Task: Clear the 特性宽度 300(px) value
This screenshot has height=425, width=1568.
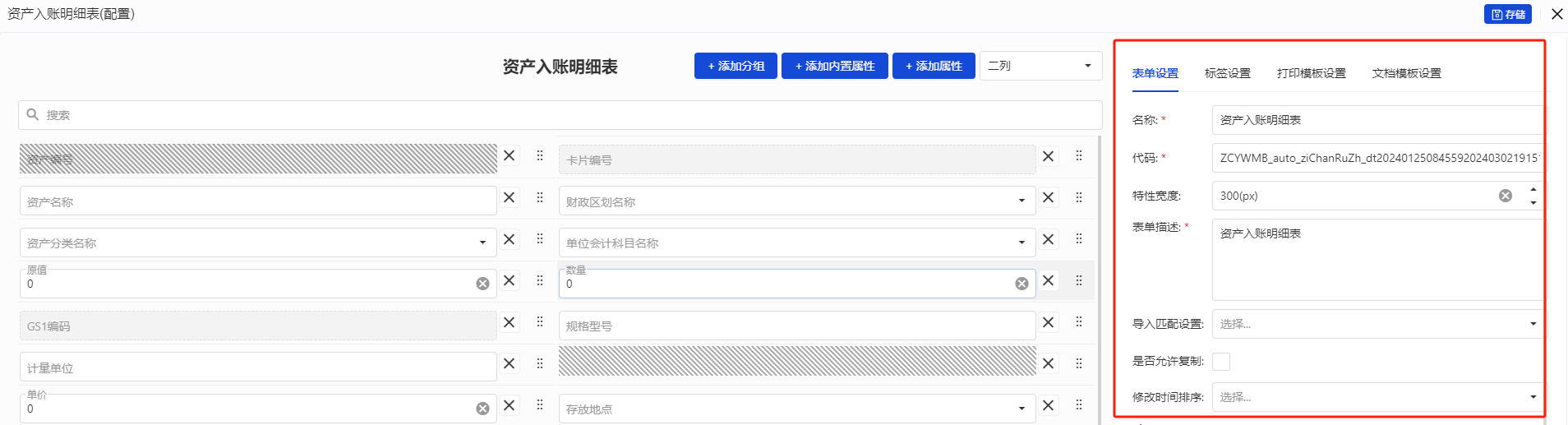Action: (1505, 196)
